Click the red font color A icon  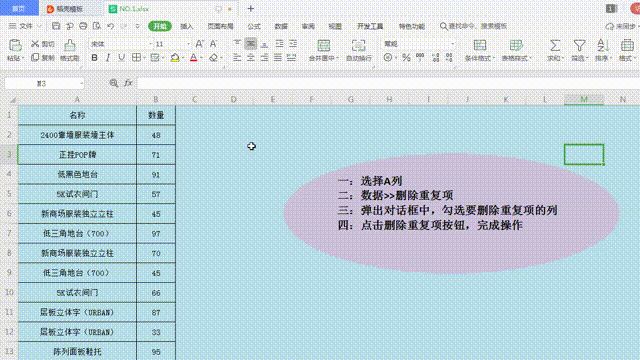click(193, 58)
